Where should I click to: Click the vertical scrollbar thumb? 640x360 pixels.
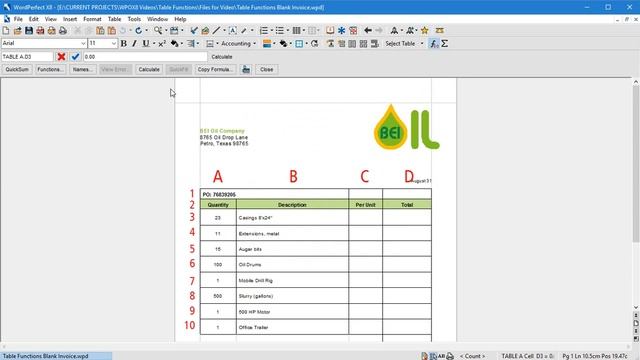pos(636,163)
